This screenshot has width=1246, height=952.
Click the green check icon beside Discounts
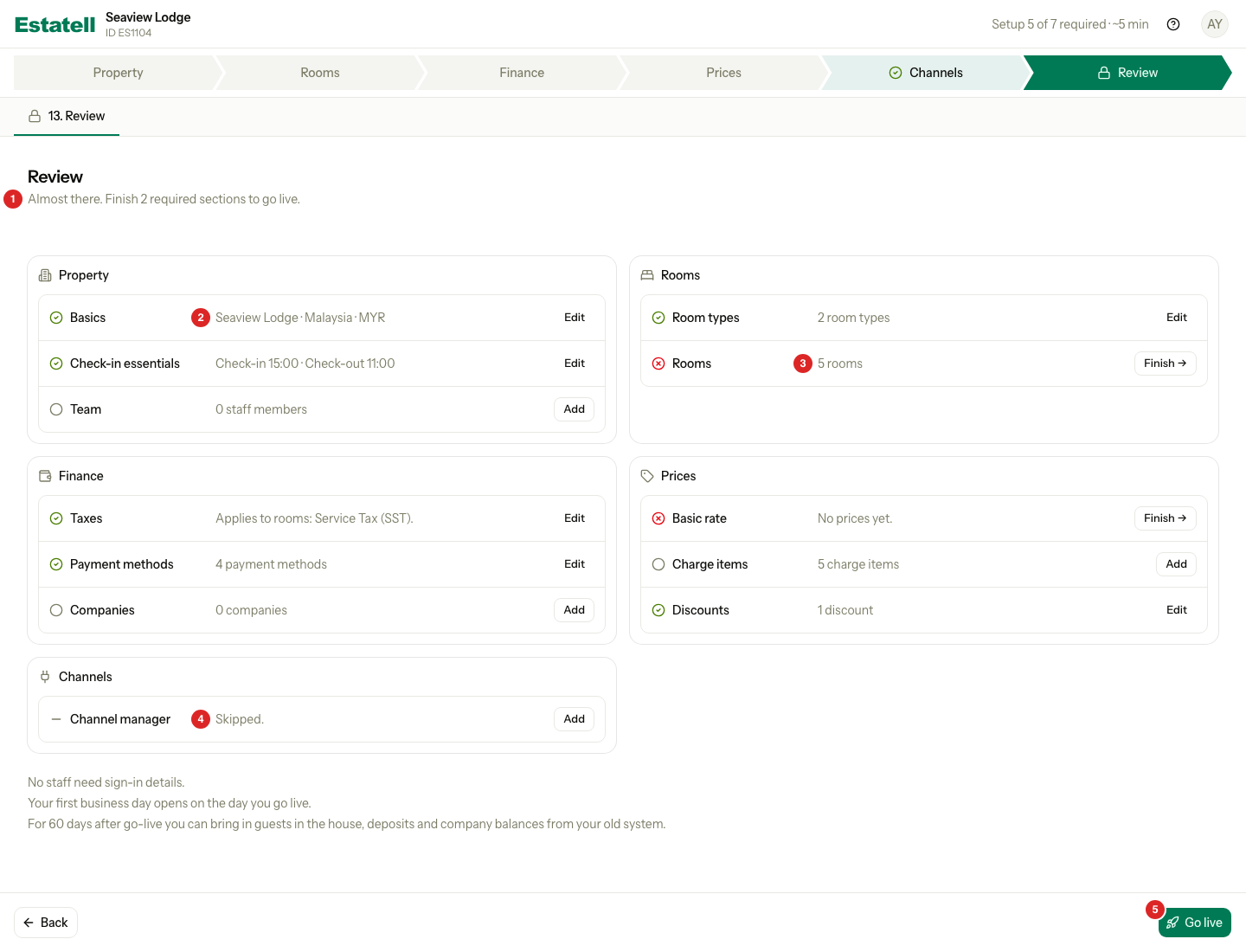(x=658, y=610)
